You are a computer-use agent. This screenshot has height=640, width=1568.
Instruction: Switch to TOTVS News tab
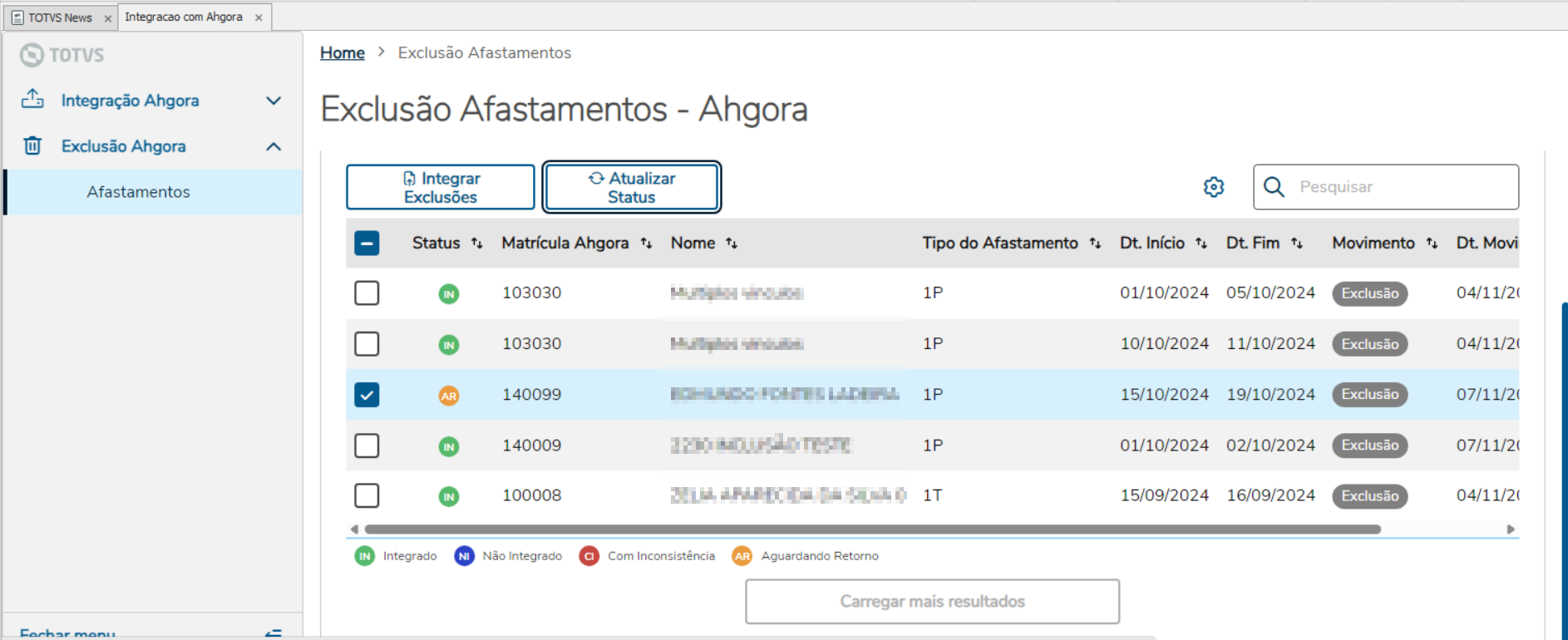pos(60,17)
